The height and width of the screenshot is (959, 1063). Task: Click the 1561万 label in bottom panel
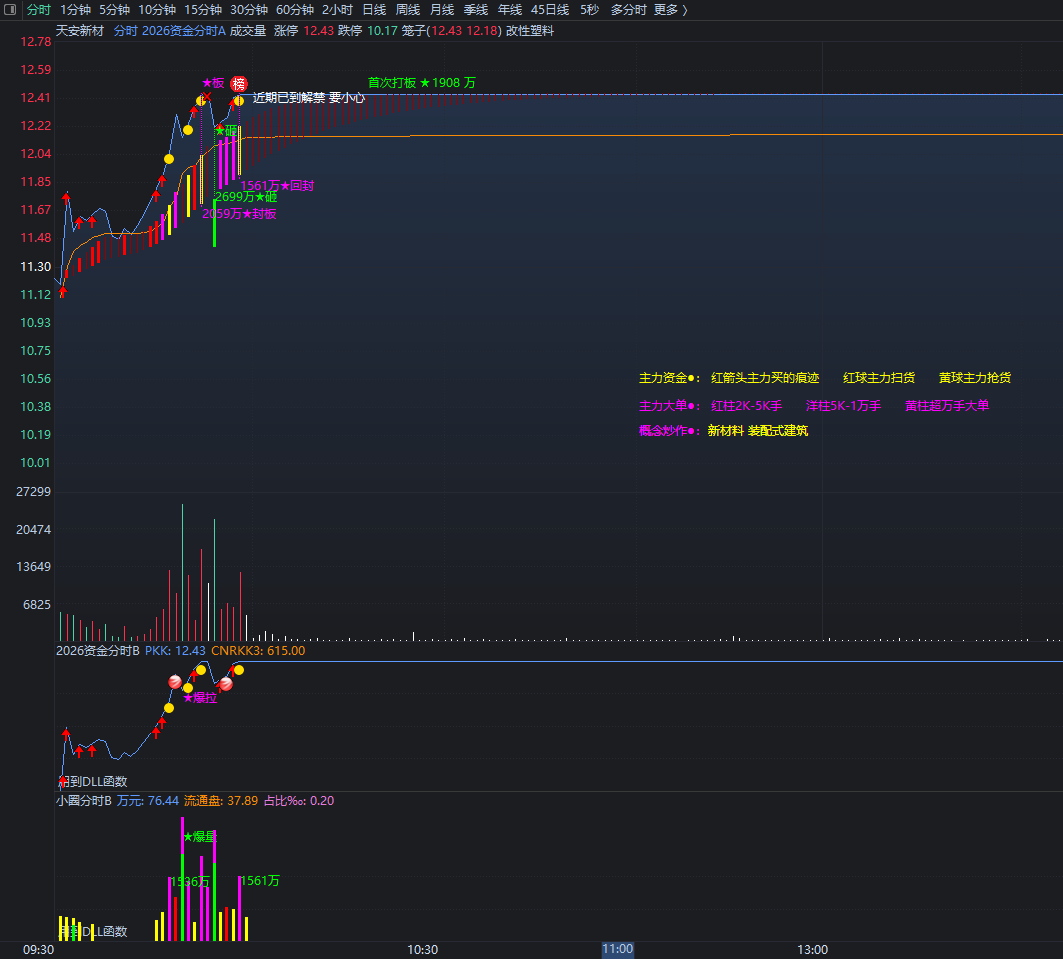pos(260,880)
